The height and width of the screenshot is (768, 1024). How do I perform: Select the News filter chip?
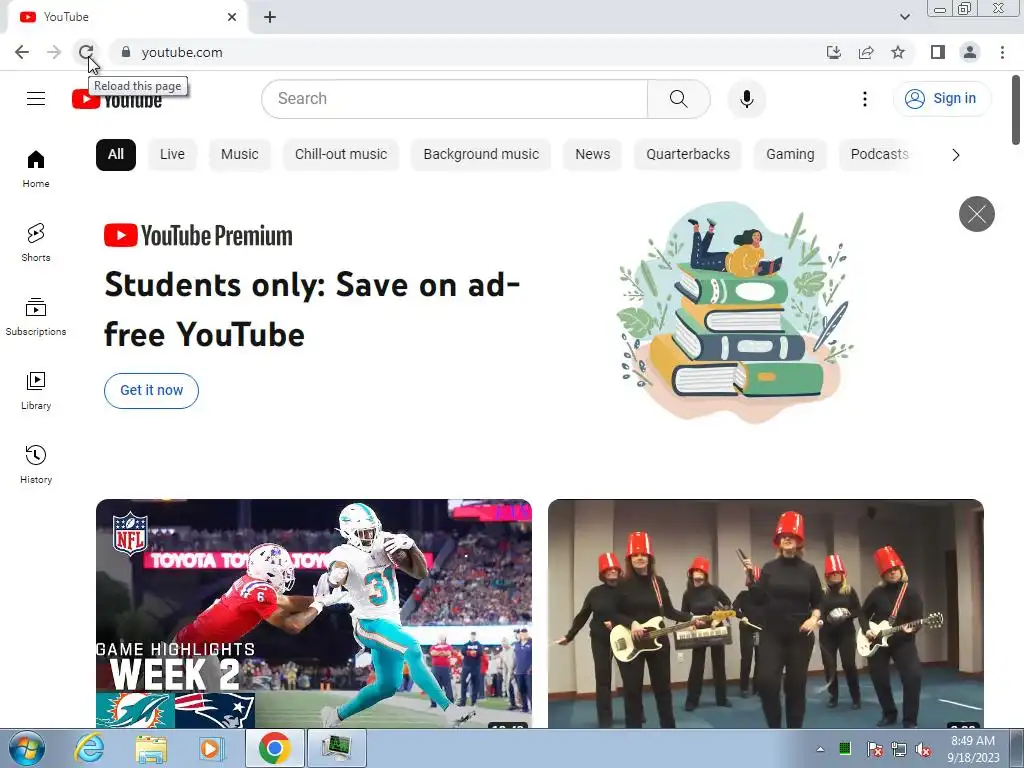(593, 155)
